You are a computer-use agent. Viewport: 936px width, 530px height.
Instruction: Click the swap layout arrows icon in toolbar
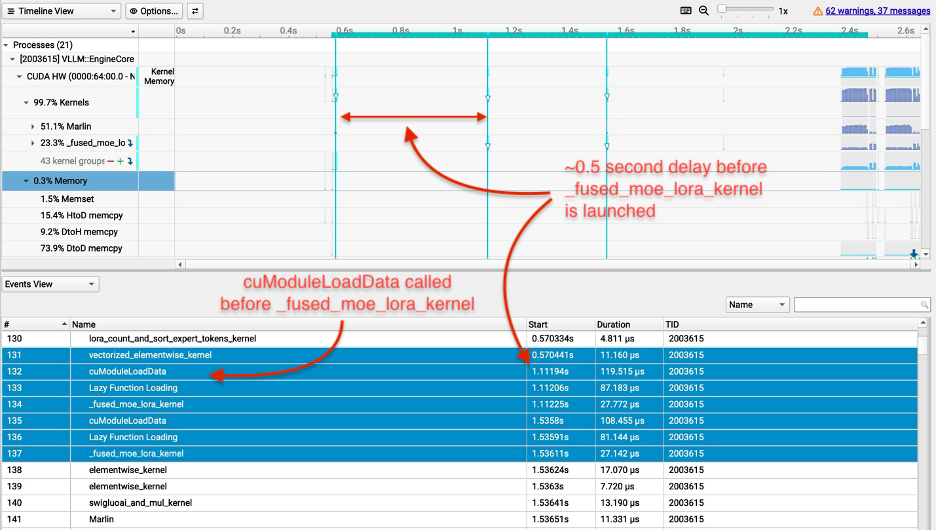pos(195,11)
